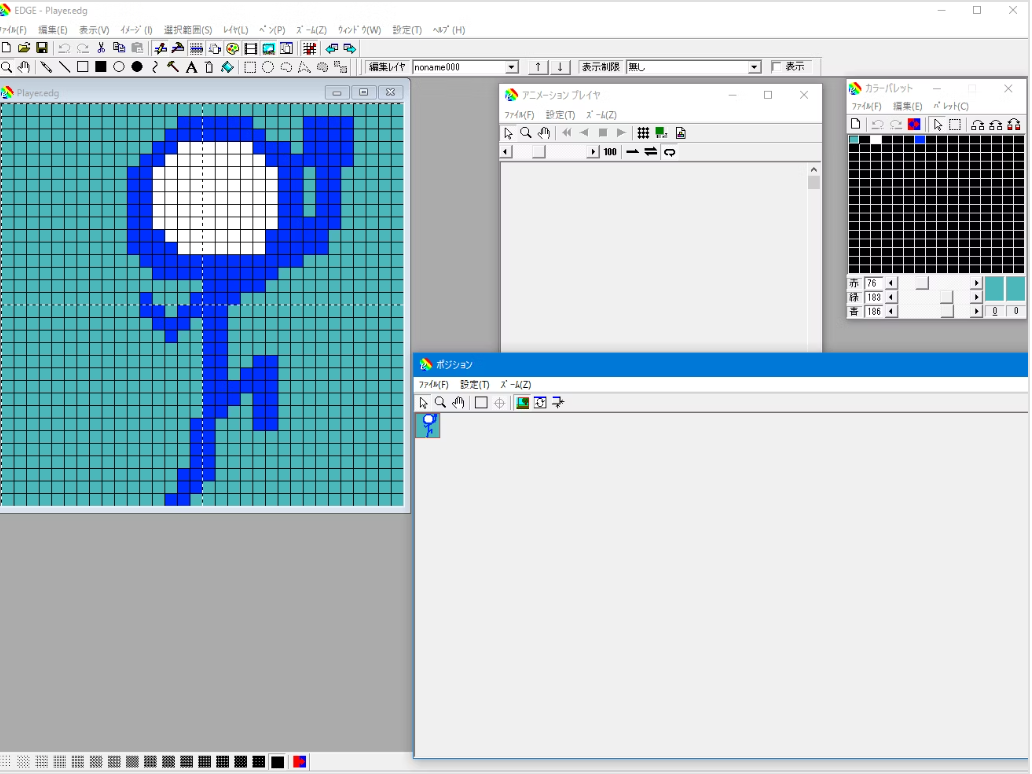The image size is (1032, 774).
Task: Open the 編集レイヤ layer dropdown
Action: [x=512, y=67]
